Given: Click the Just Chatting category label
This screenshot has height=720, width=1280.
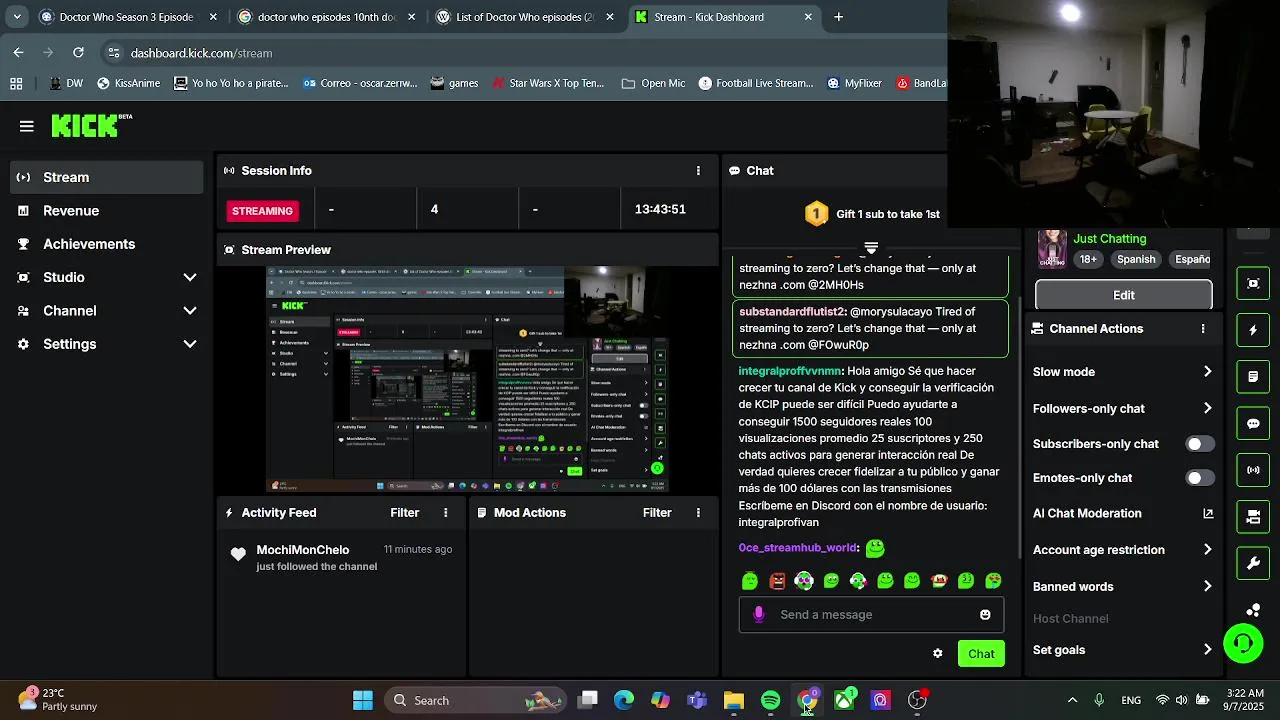Looking at the screenshot, I should pyautogui.click(x=1110, y=239).
